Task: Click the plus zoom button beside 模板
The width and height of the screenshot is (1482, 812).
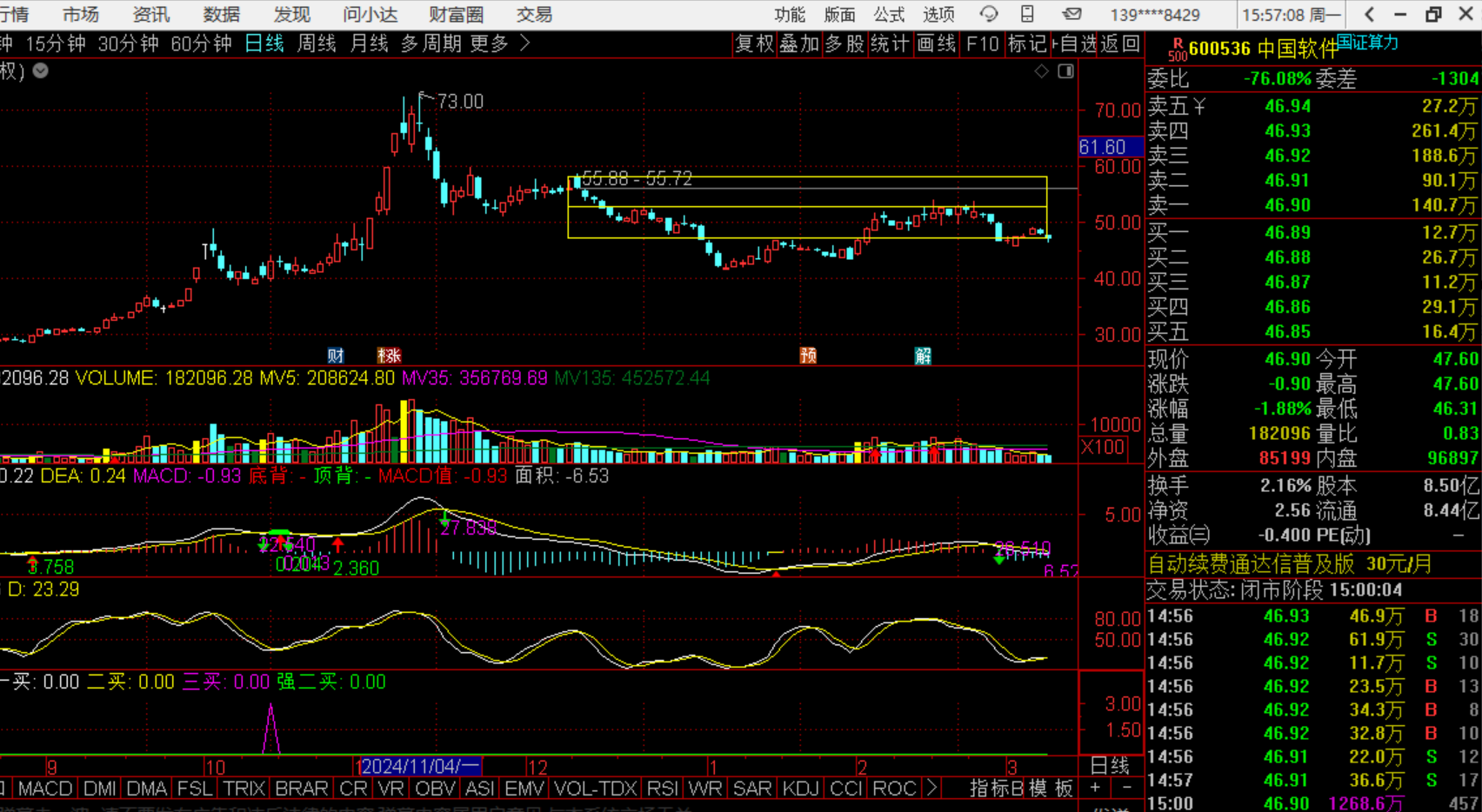Action: pos(1095,788)
